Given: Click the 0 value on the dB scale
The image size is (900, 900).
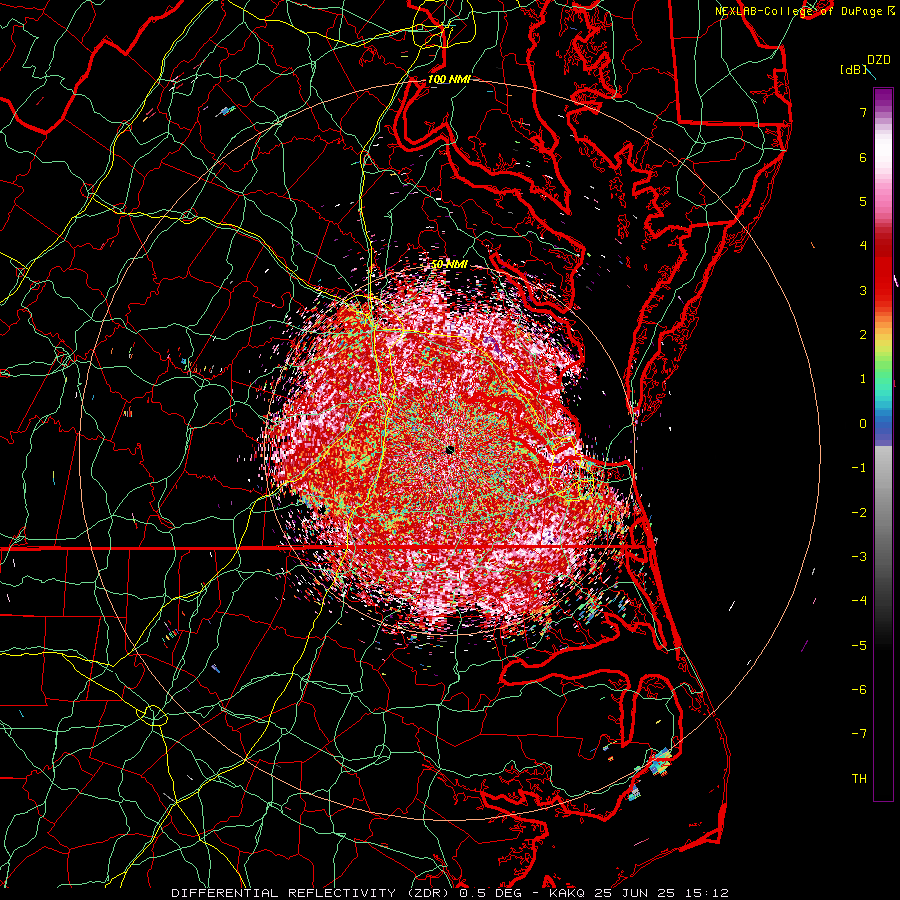Looking at the screenshot, I should [x=863, y=424].
